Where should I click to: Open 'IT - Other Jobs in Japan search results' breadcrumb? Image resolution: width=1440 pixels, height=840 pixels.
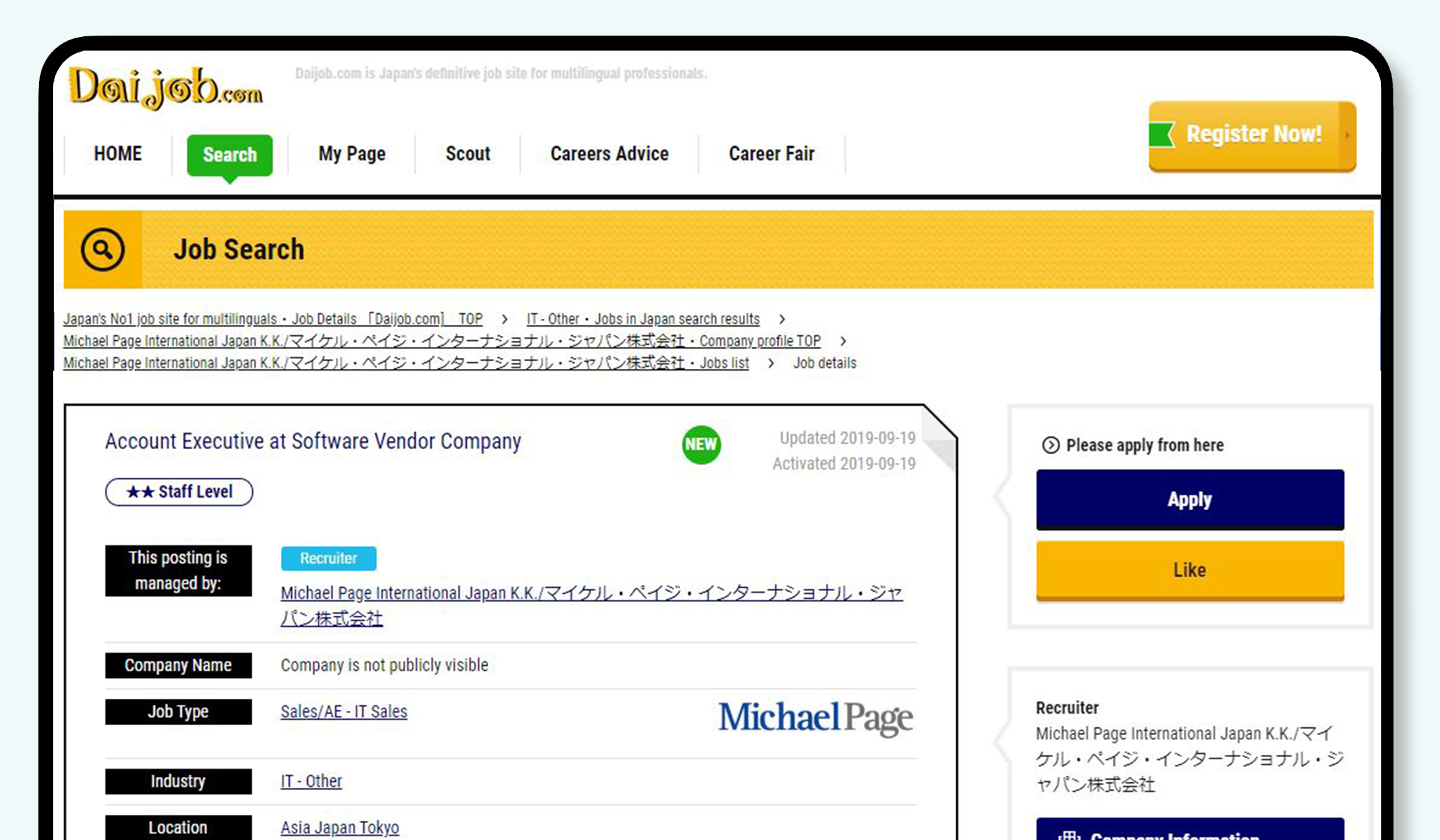(643, 319)
